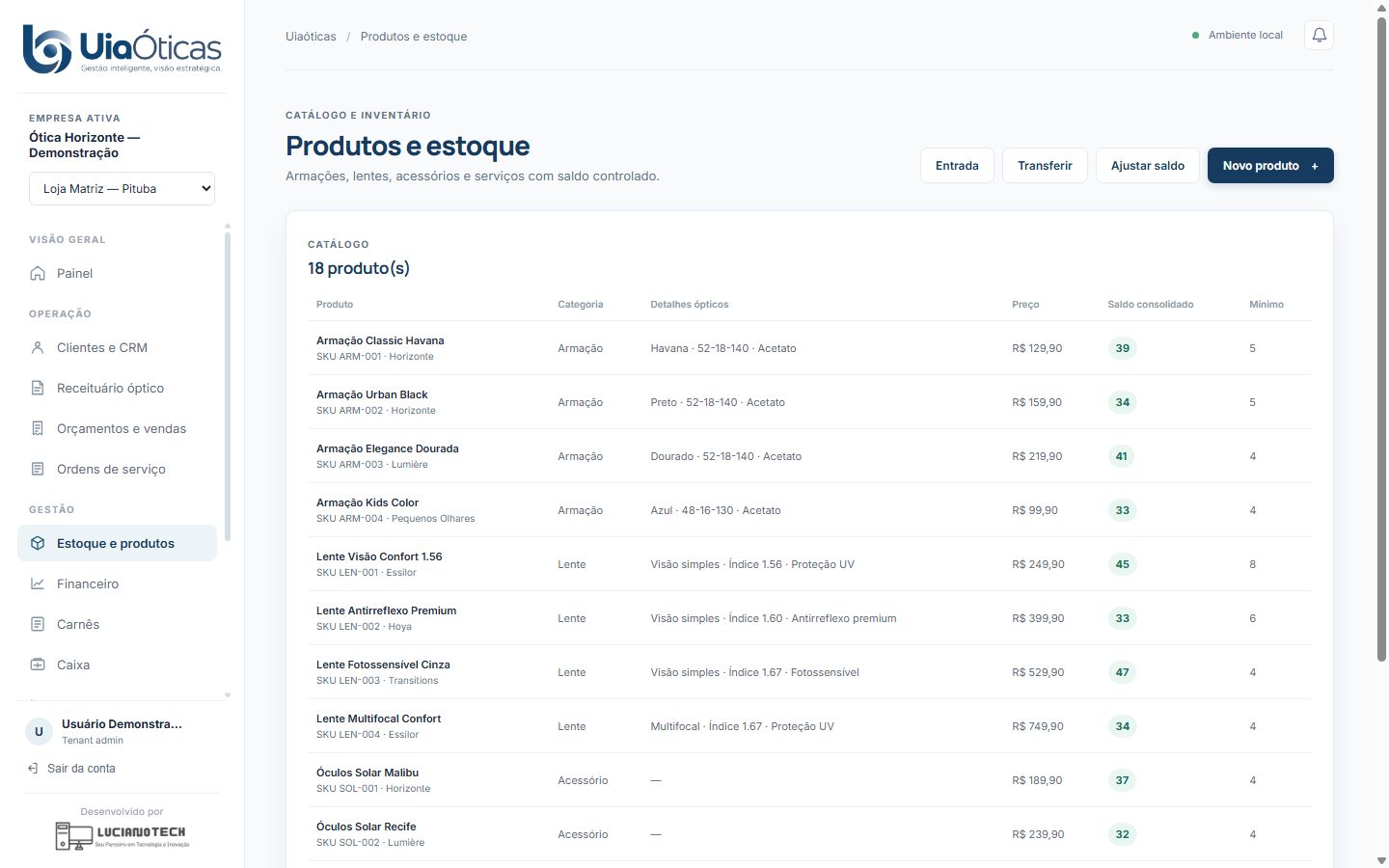The height and width of the screenshot is (868, 1389).
Task: Select Ordens de serviço in sidebar
Action: coord(117,469)
